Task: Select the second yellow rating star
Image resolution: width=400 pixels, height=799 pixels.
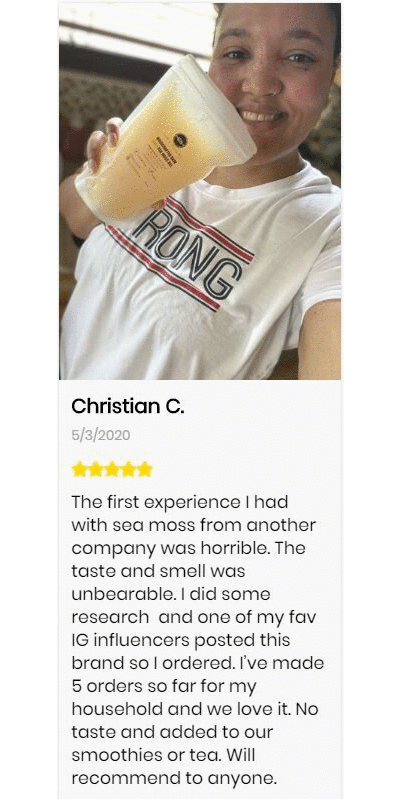Action: (x=95, y=469)
